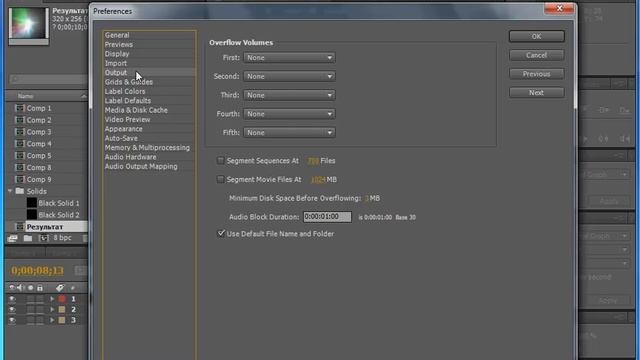Click the label tag column header icon

(60, 288)
